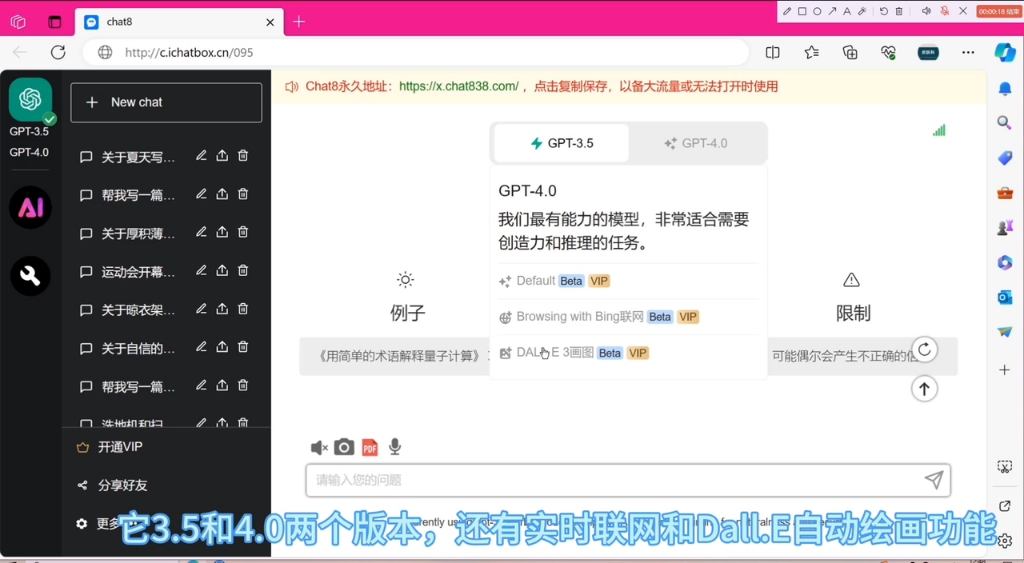Open the AI tools sidebar icon

pyautogui.click(x=31, y=207)
